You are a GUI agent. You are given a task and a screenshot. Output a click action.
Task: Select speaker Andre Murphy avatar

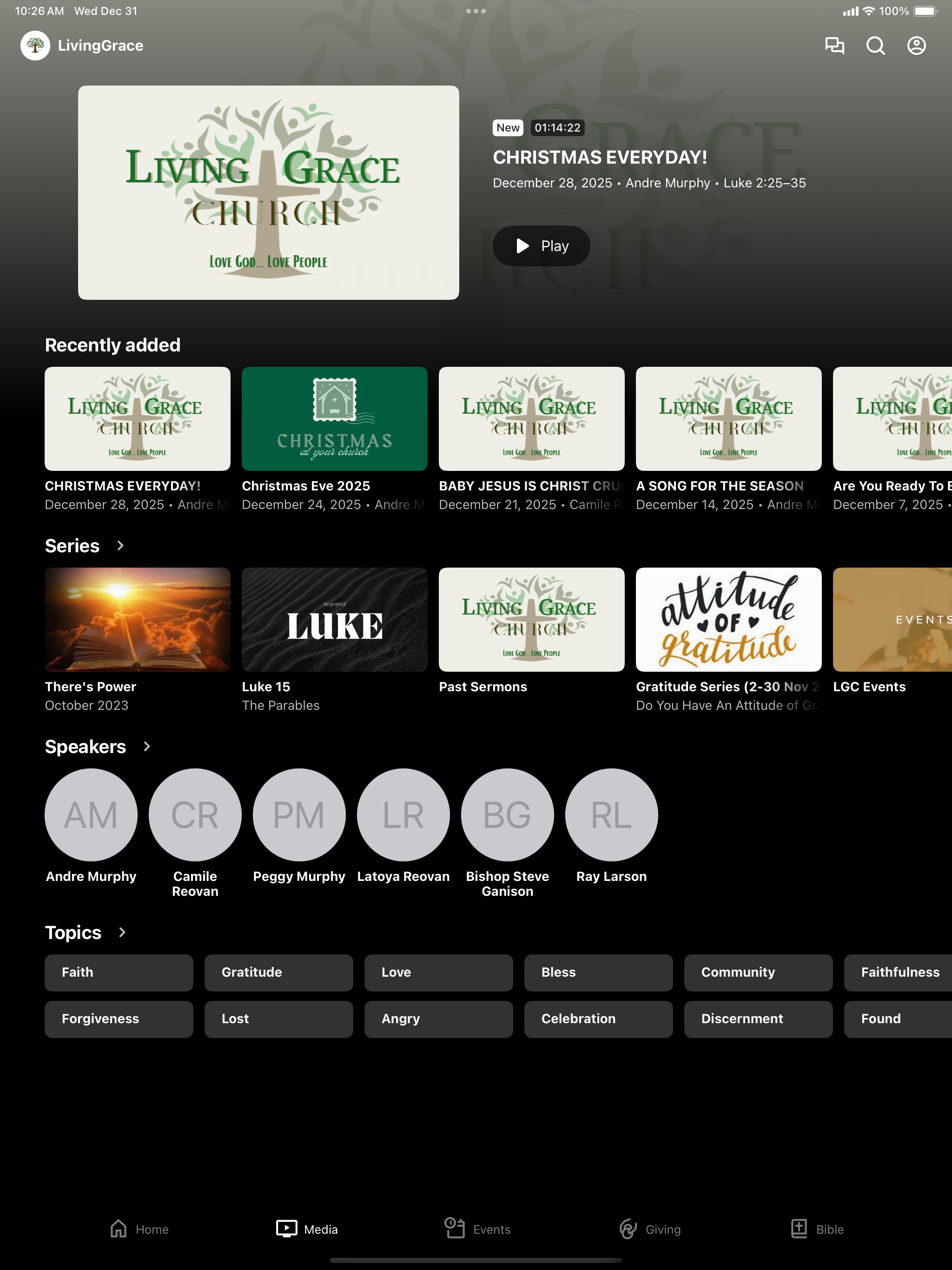point(91,815)
